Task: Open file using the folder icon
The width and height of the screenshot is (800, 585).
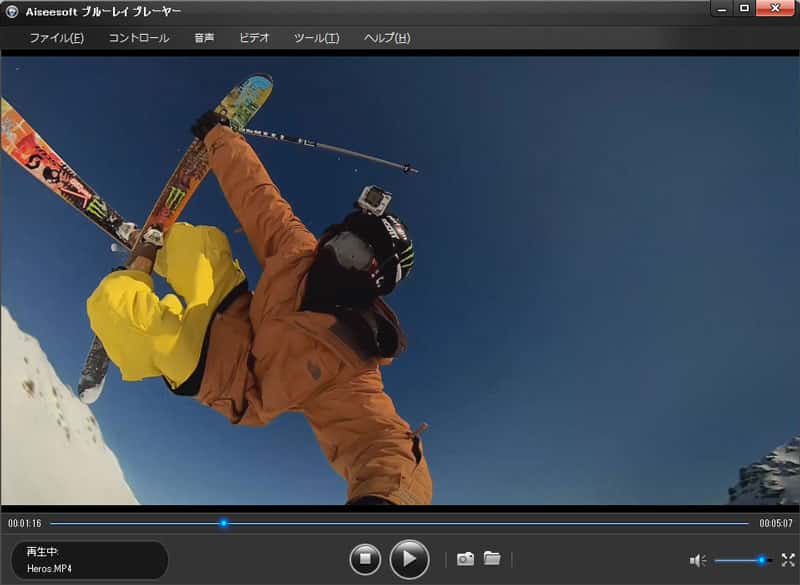Action: 492,559
